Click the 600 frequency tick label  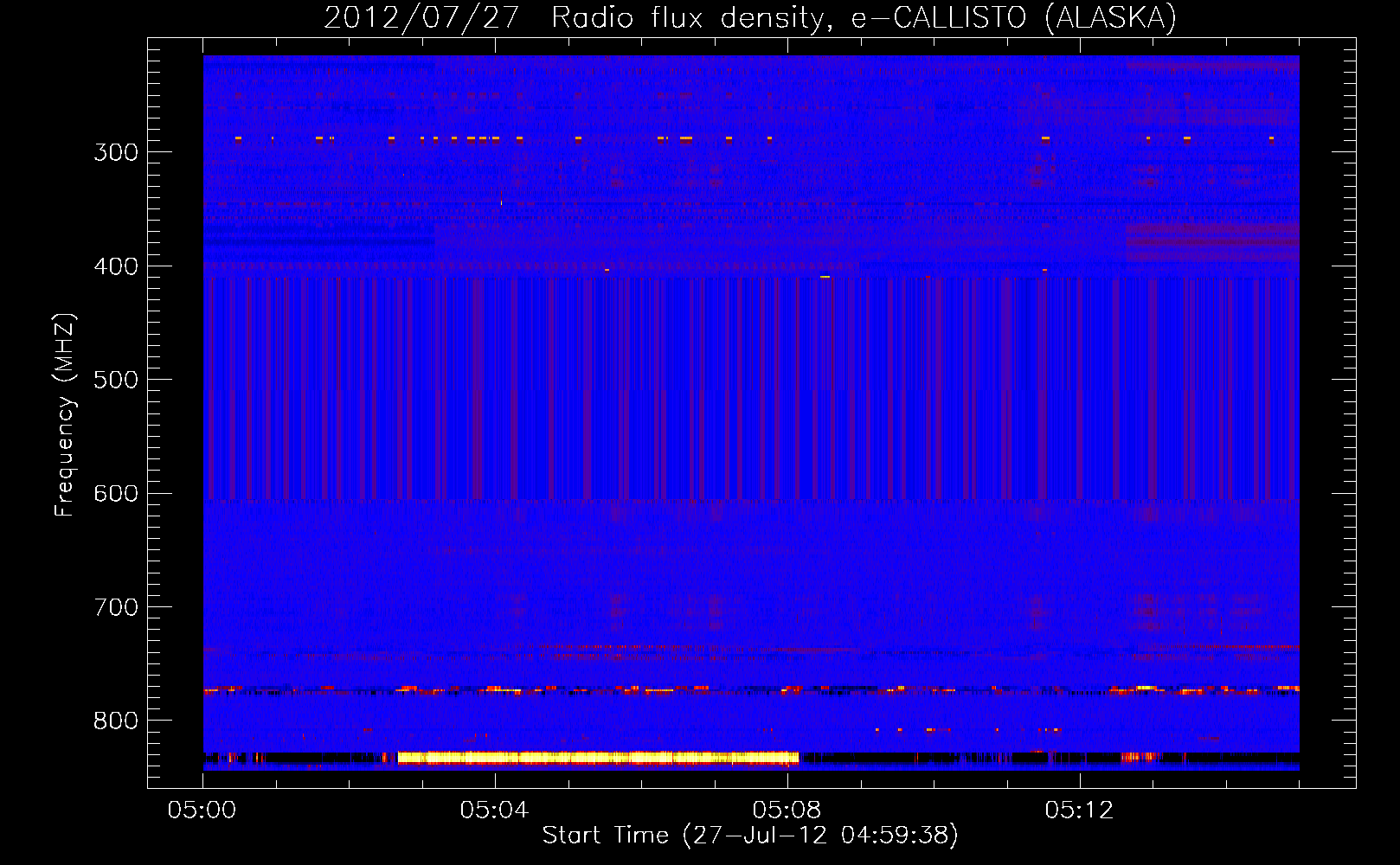116,494
